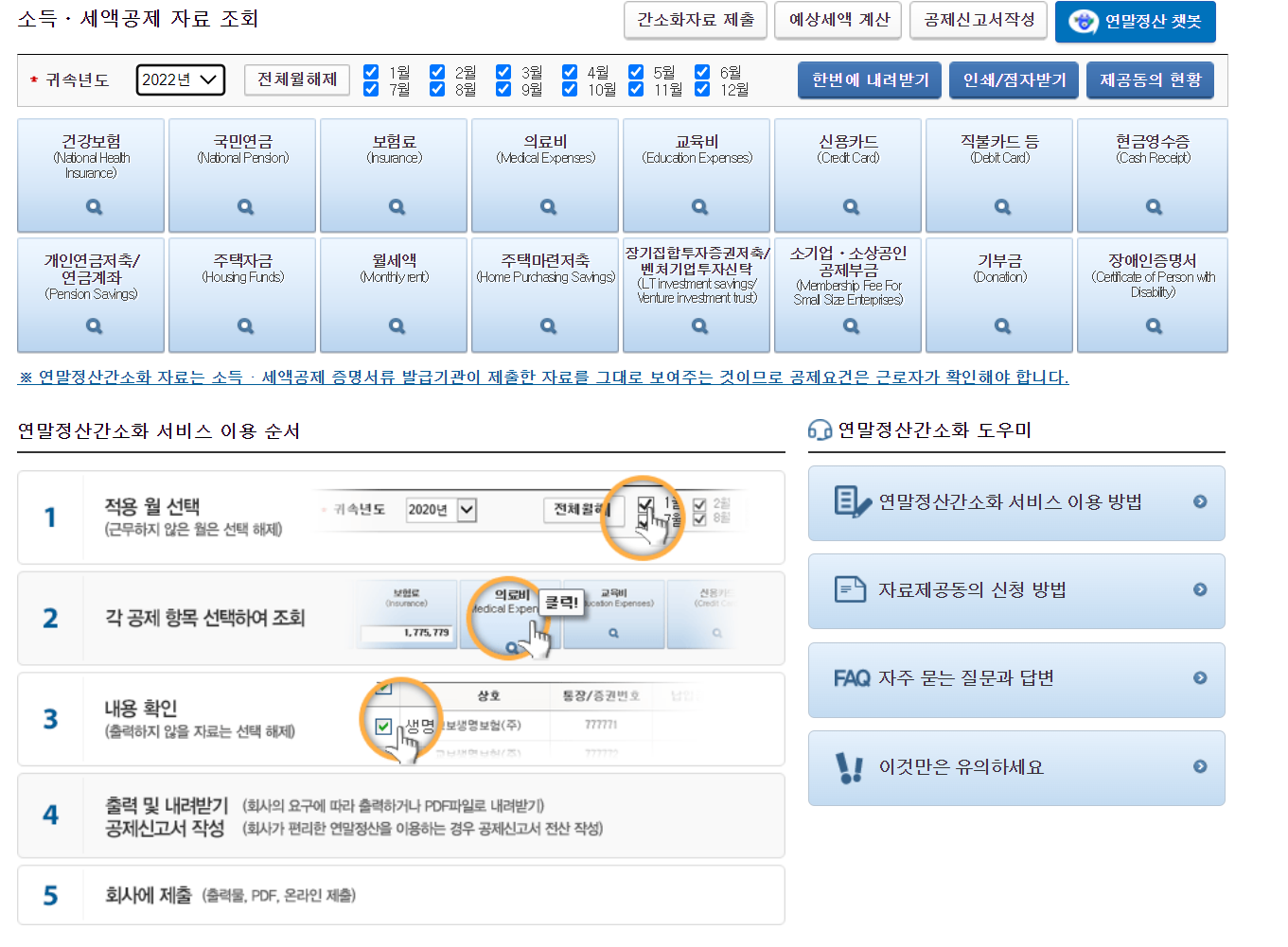Query 월세액 data via its magnifier icon
The width and height of the screenshot is (1288, 947).
pyautogui.click(x=394, y=325)
